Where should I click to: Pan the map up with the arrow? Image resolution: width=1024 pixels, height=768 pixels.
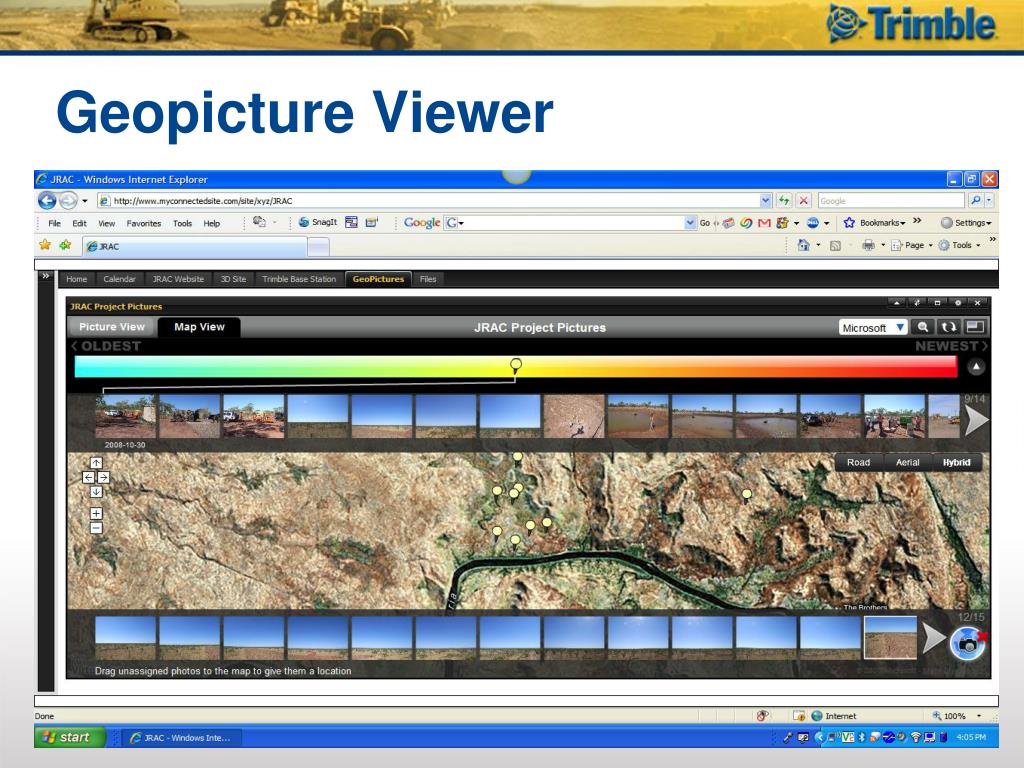click(x=96, y=463)
